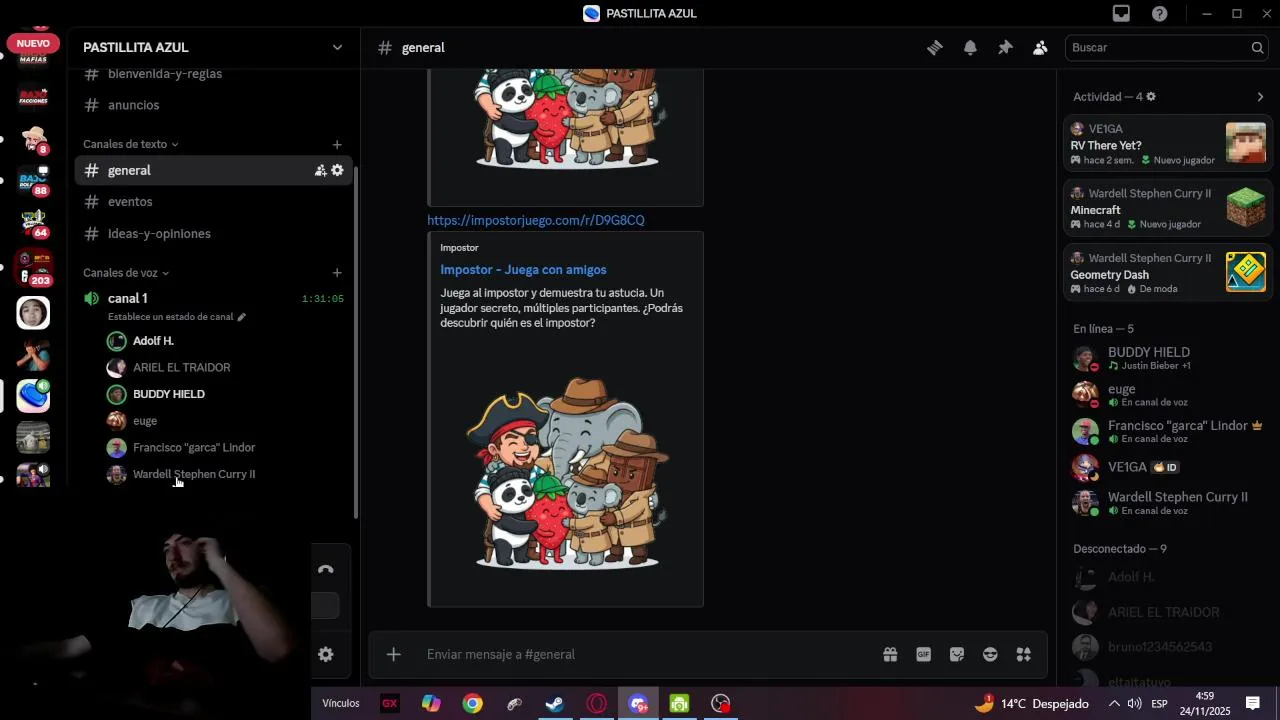Open the GIF picker
This screenshot has height=720, width=1280.
[x=923, y=654]
